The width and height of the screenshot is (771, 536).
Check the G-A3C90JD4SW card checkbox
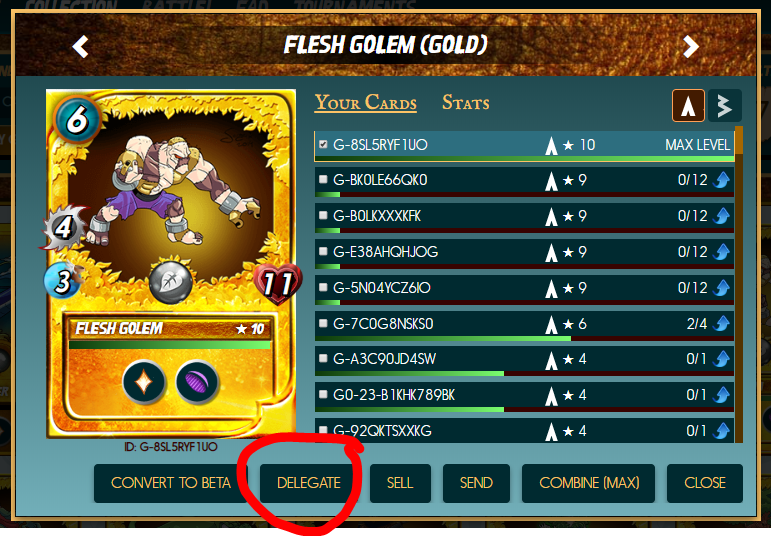pos(323,358)
